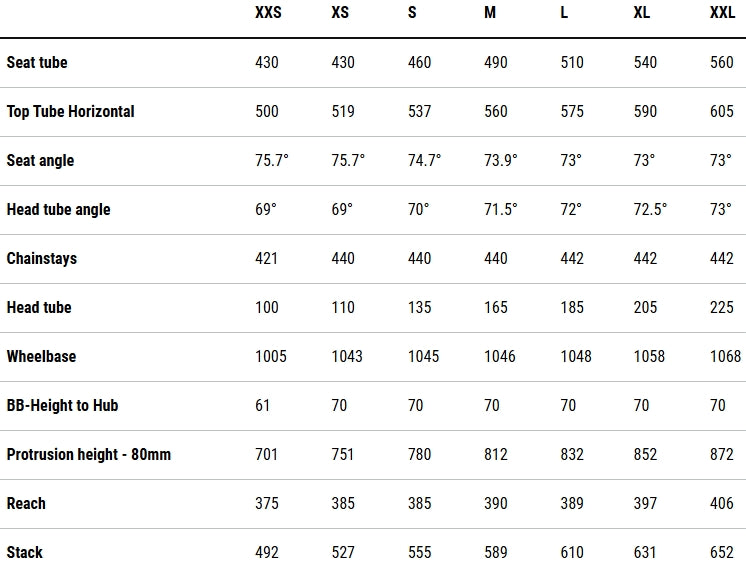This screenshot has height=567, width=746.
Task: Select the XL size column header
Action: pyautogui.click(x=642, y=12)
